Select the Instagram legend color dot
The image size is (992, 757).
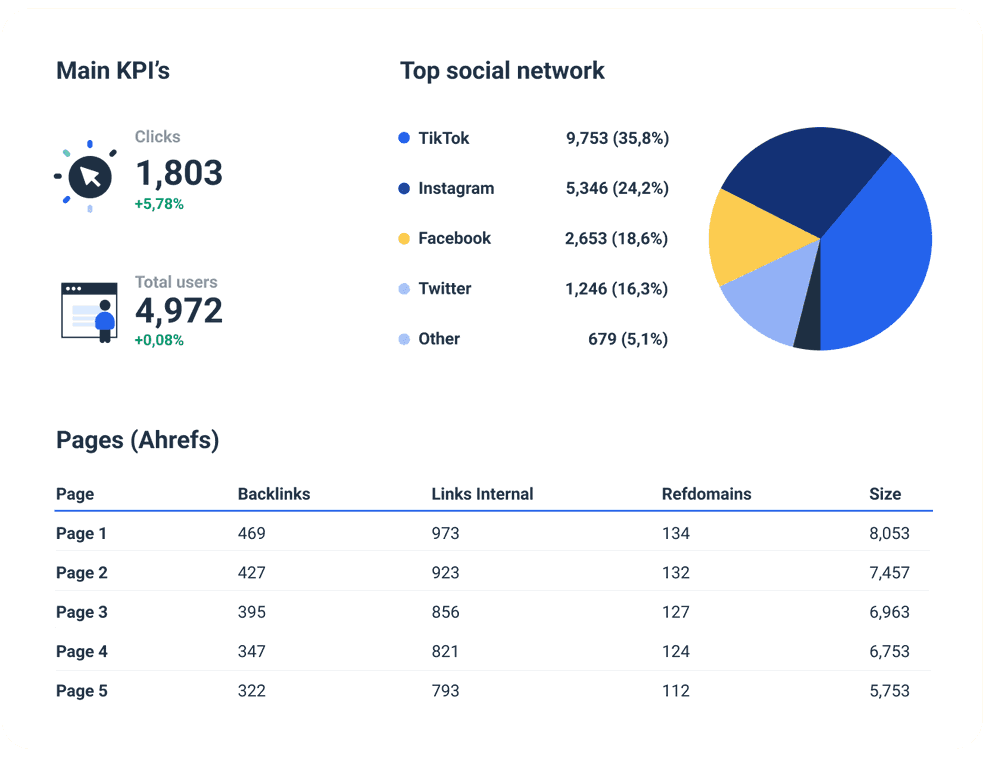click(404, 188)
